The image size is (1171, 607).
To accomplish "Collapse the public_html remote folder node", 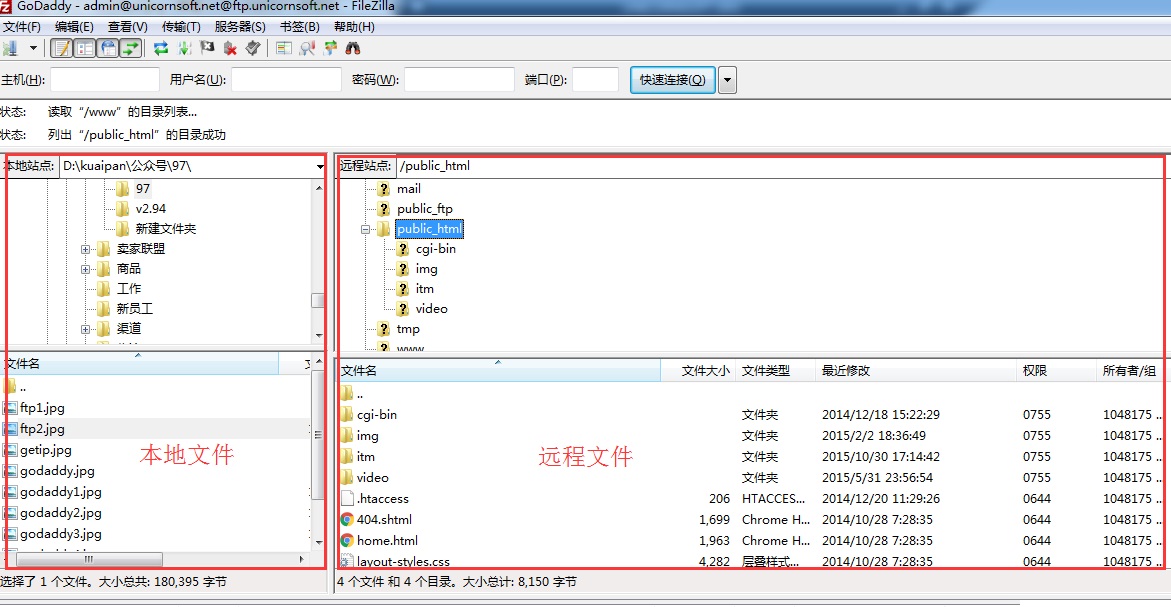I will click(x=366, y=229).
